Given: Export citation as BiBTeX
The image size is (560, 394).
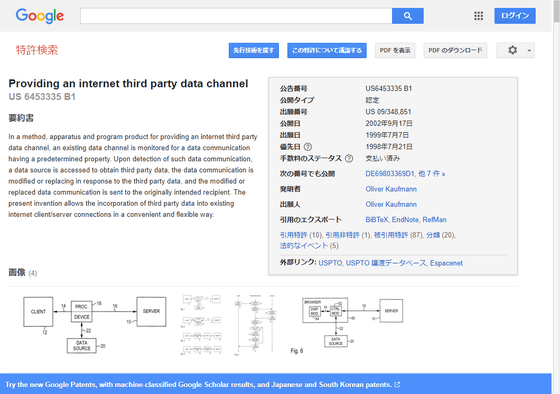Looking at the screenshot, I should tap(377, 220).
